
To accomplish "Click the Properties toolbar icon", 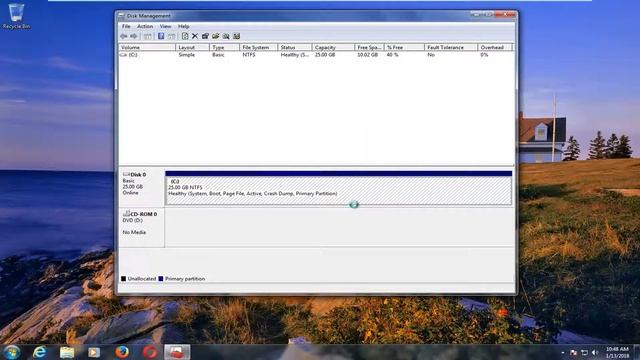I will (205, 36).
